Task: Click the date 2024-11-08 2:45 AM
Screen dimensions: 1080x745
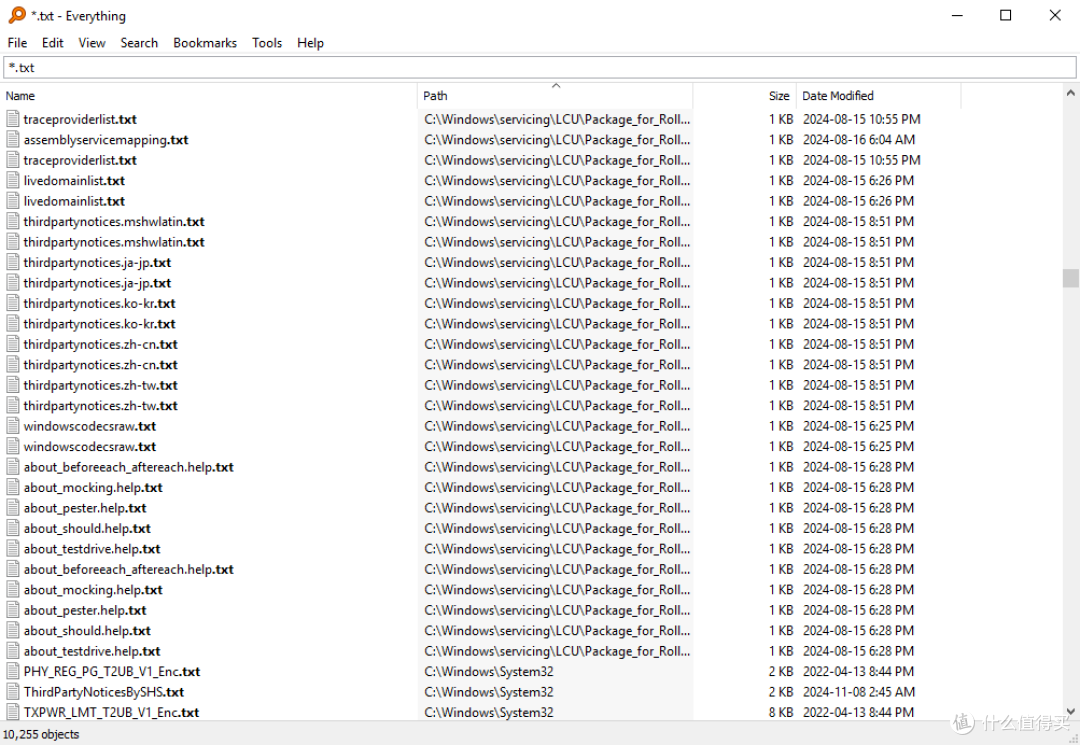Action: coord(859,692)
